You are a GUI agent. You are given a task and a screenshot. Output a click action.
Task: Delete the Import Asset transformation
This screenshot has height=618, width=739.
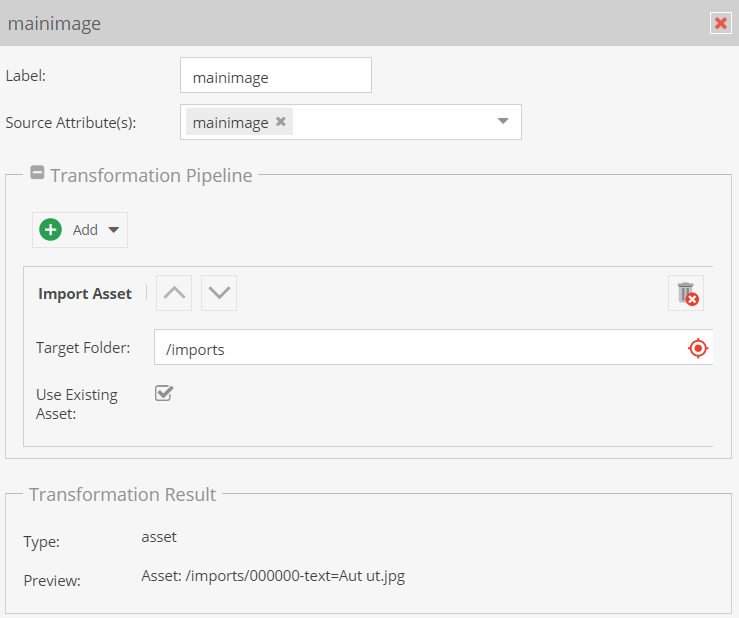(x=686, y=293)
